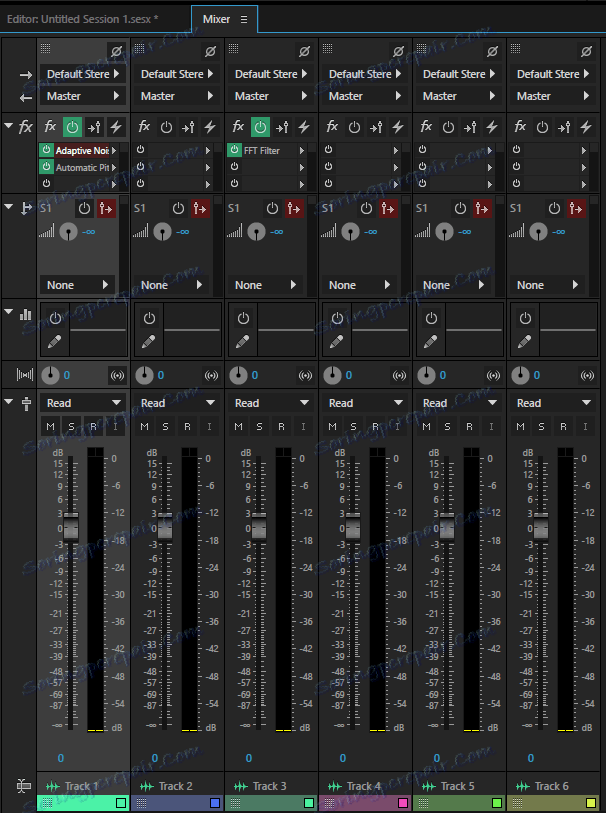The image size is (606, 813).
Task: Click pre-render lightning icon on Track 1
Action: tap(116, 127)
